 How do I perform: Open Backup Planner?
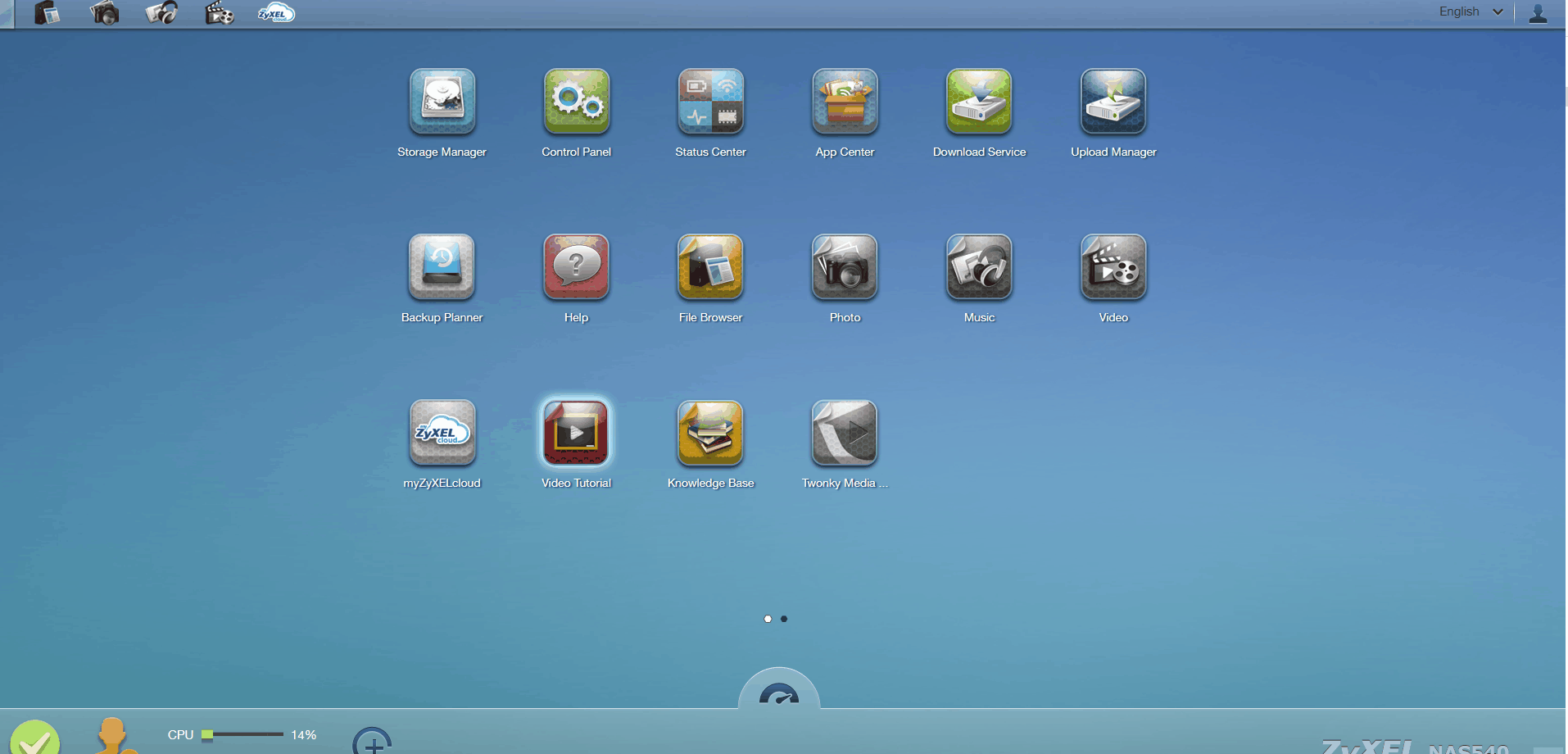[442, 267]
